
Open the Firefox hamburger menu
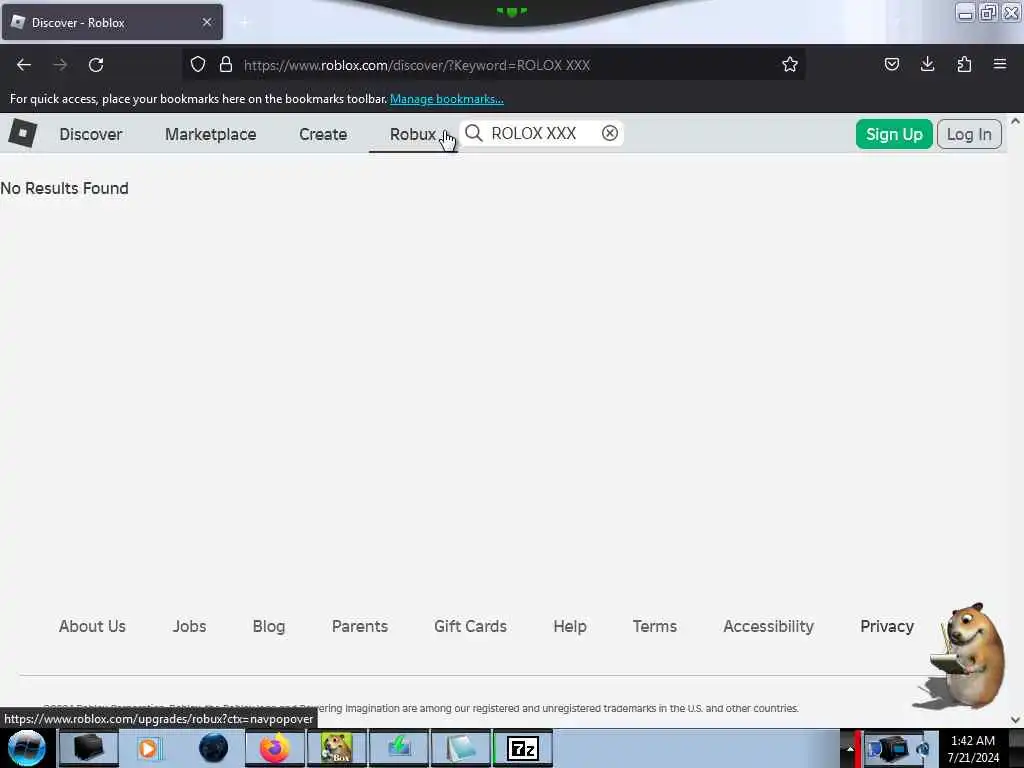click(x=1000, y=65)
